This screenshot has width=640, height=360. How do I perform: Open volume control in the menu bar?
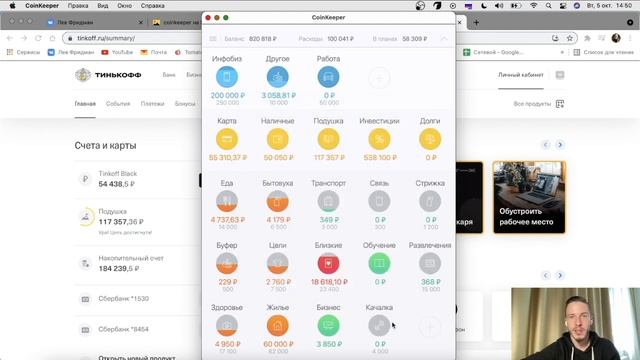click(x=499, y=6)
